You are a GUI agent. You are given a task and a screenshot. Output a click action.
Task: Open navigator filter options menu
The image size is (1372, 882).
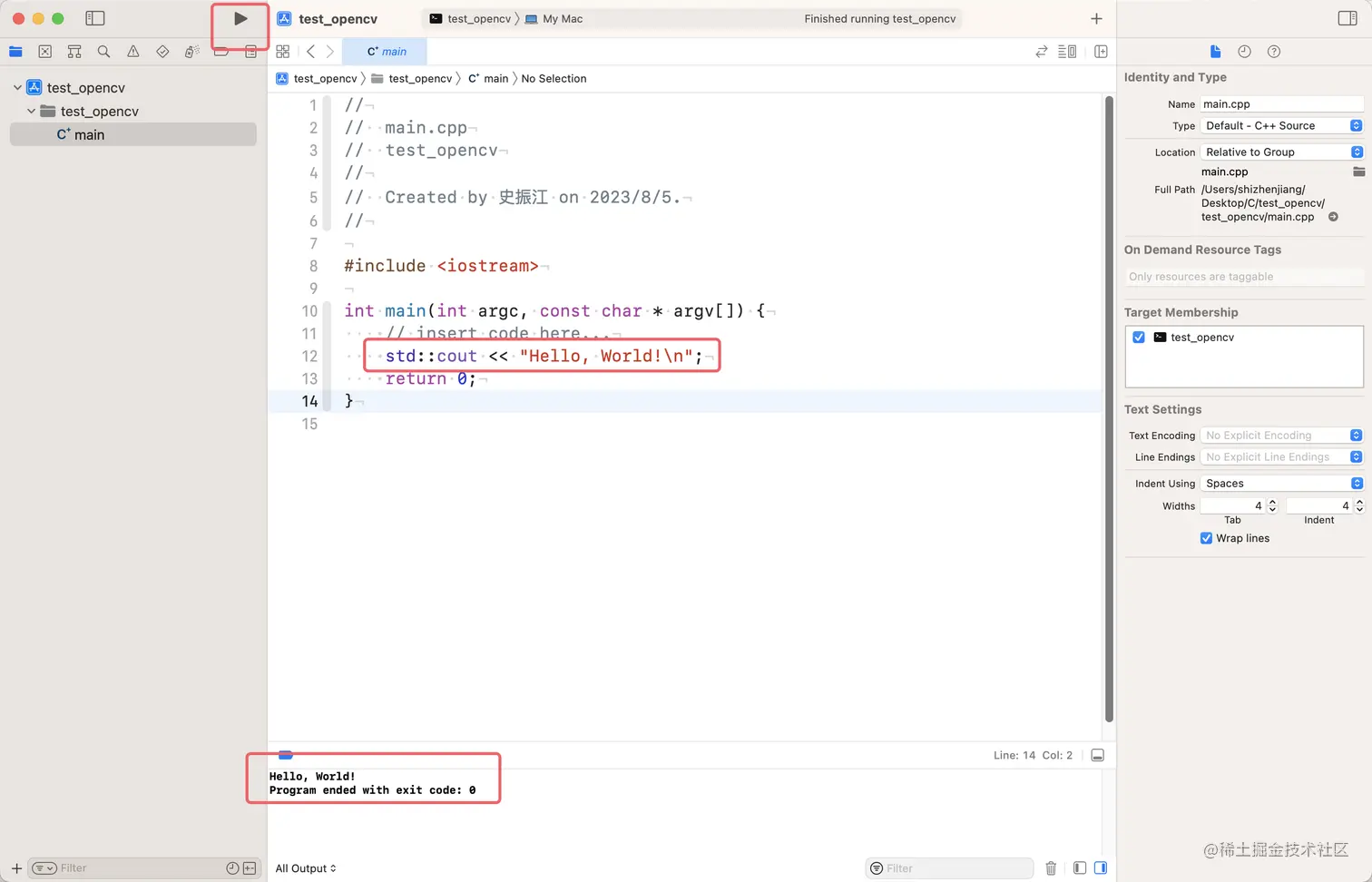(x=44, y=868)
